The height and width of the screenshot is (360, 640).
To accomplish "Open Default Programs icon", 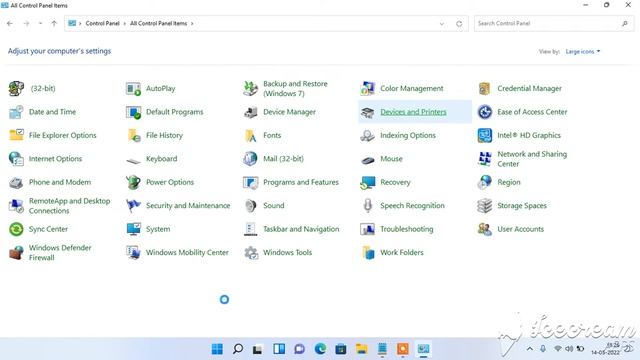I will 133,112.
